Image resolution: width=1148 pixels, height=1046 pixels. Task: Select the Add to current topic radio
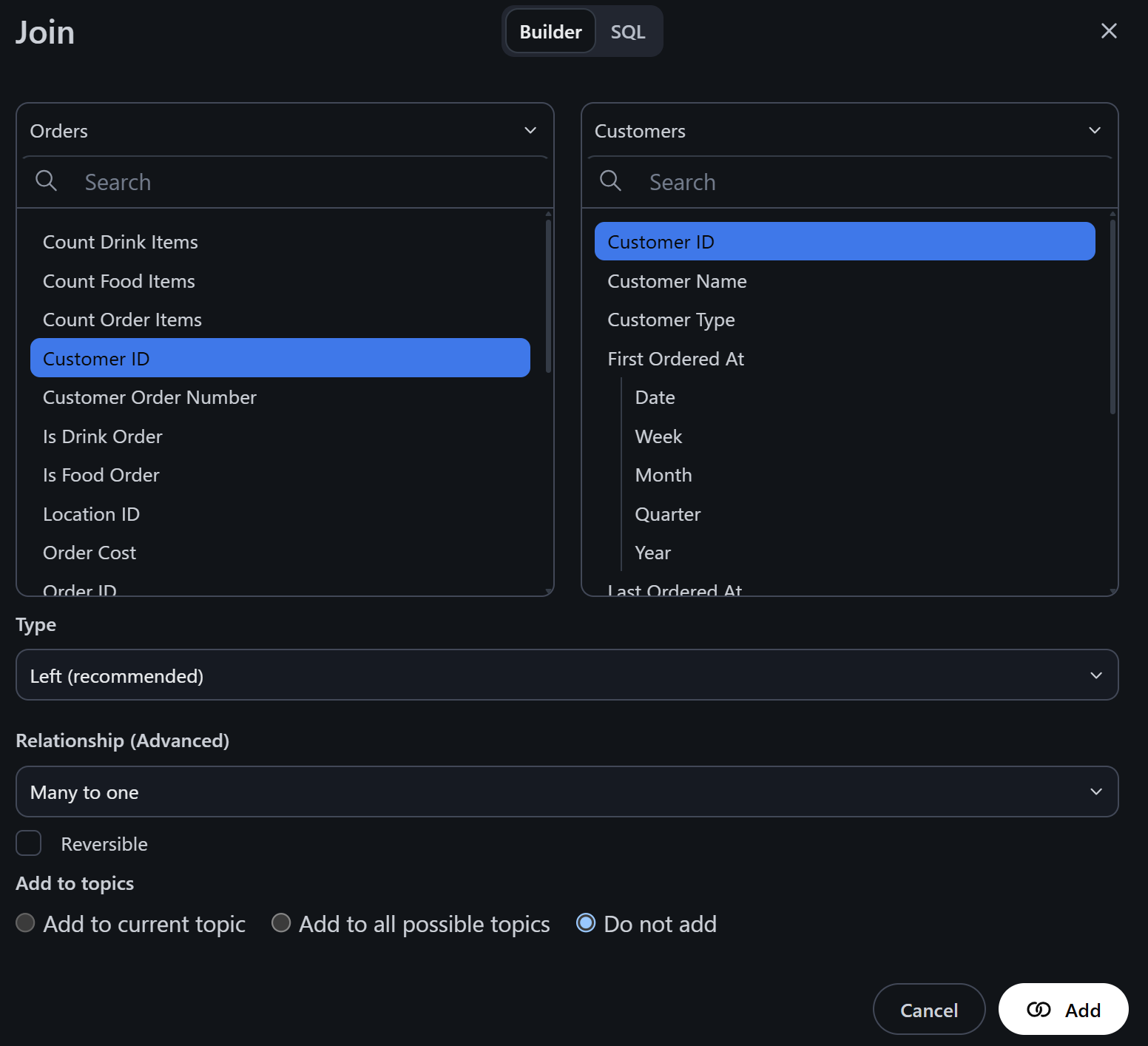[26, 923]
